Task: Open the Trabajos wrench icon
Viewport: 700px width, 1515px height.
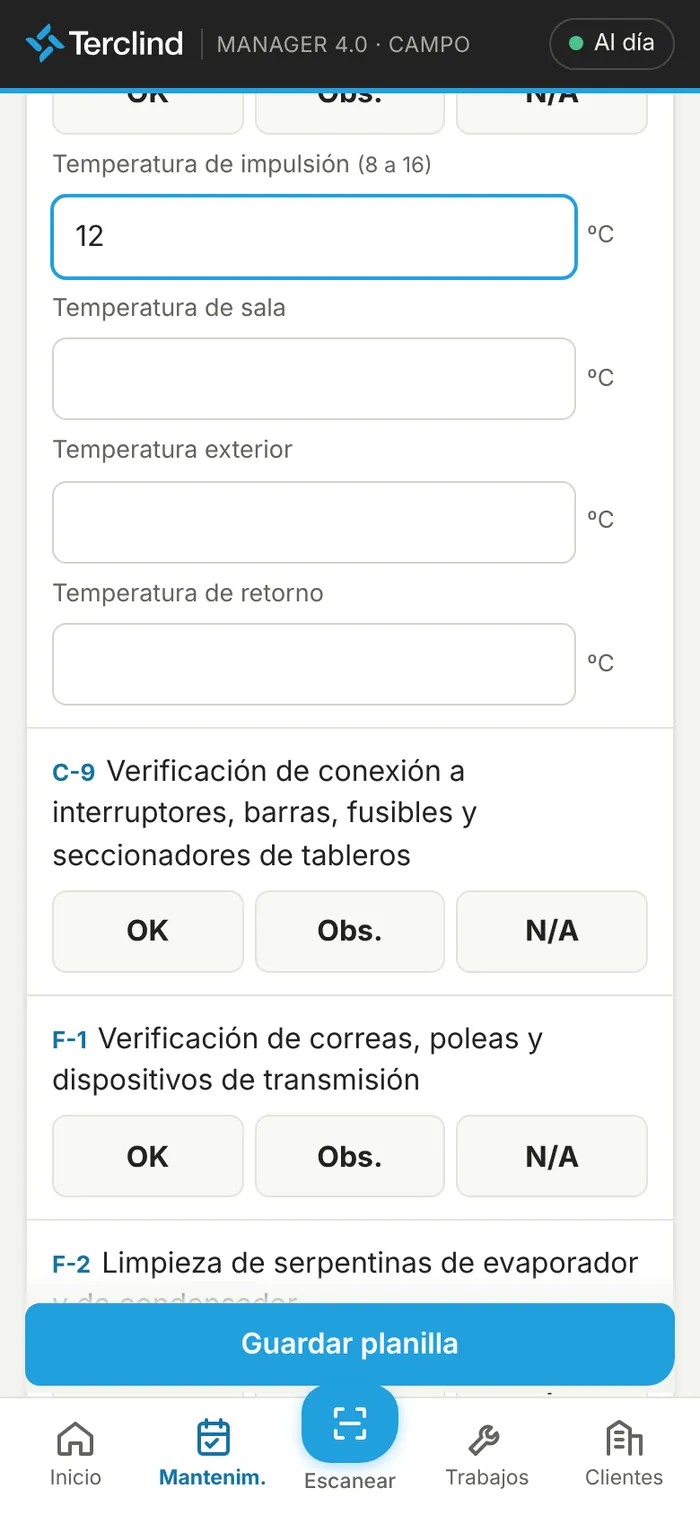Action: pyautogui.click(x=486, y=1439)
